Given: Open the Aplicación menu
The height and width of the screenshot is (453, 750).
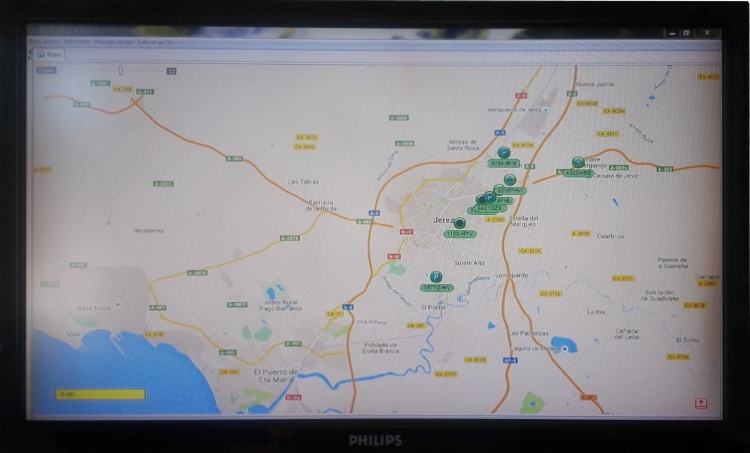Looking at the screenshot, I should (x=45, y=42).
